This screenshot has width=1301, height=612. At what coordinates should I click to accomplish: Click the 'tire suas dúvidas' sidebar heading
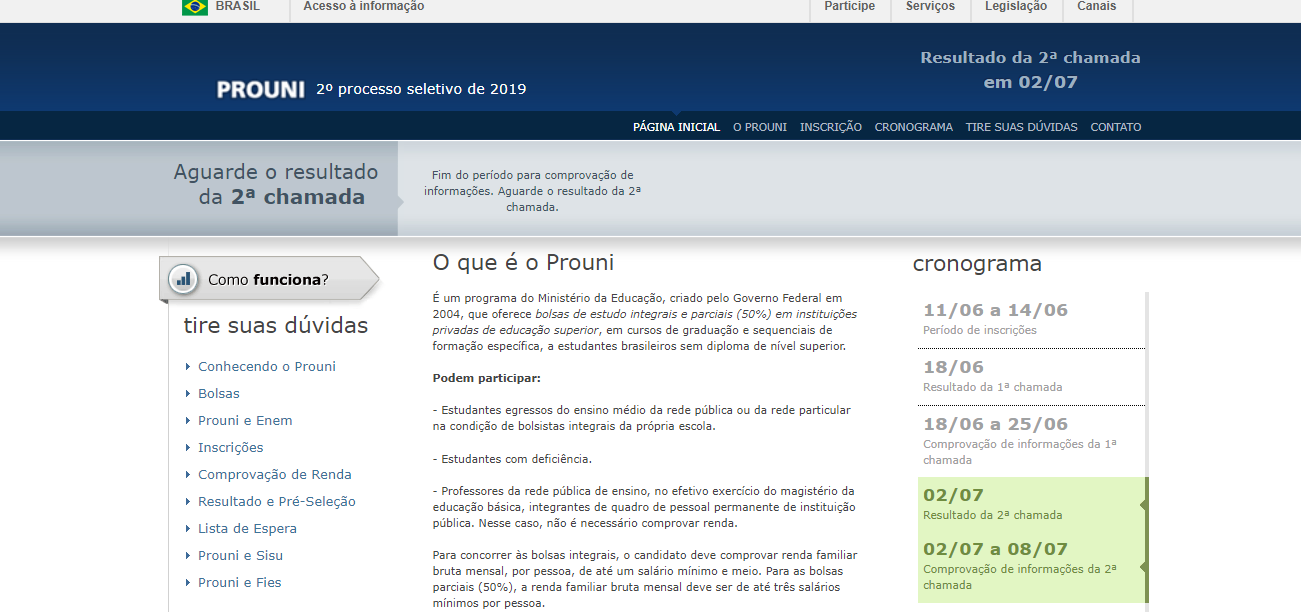275,326
